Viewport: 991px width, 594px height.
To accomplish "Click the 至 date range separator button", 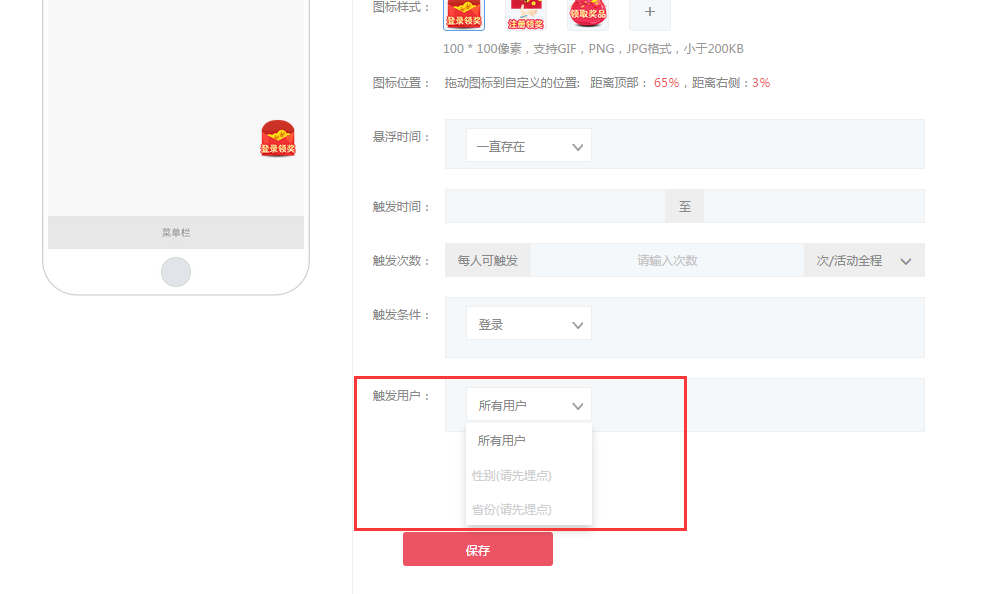I will [684, 206].
